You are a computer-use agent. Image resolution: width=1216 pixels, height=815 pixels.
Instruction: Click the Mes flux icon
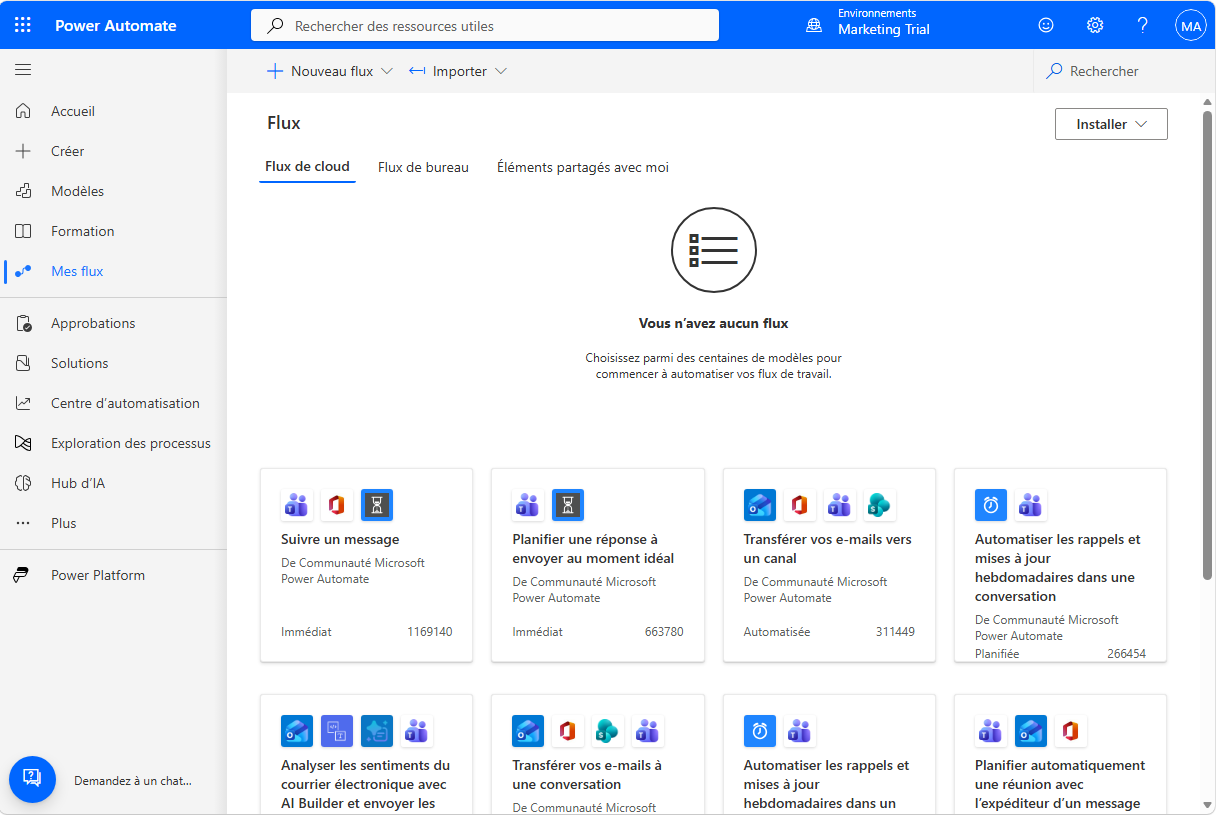click(23, 271)
